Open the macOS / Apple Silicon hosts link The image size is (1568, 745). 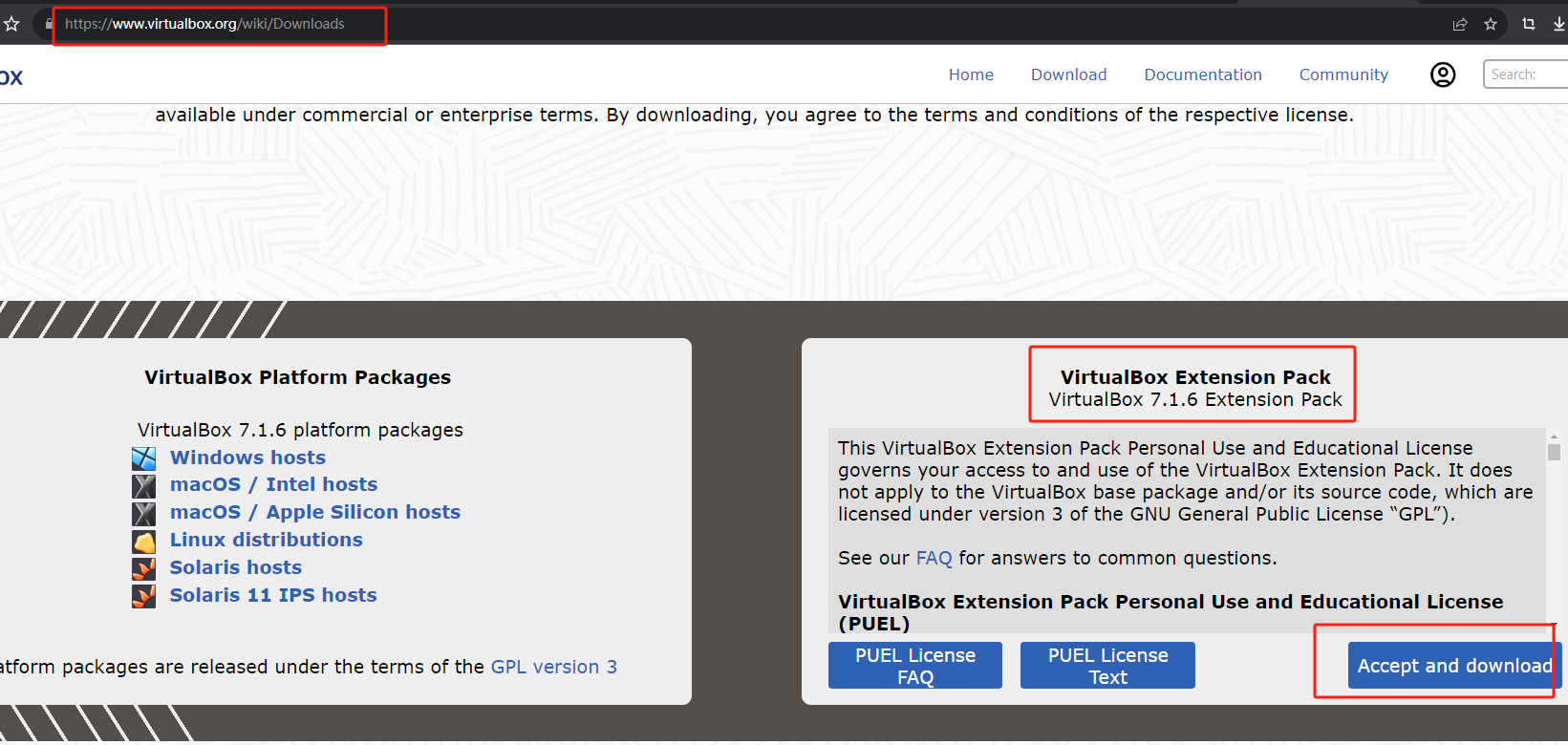pos(315,512)
